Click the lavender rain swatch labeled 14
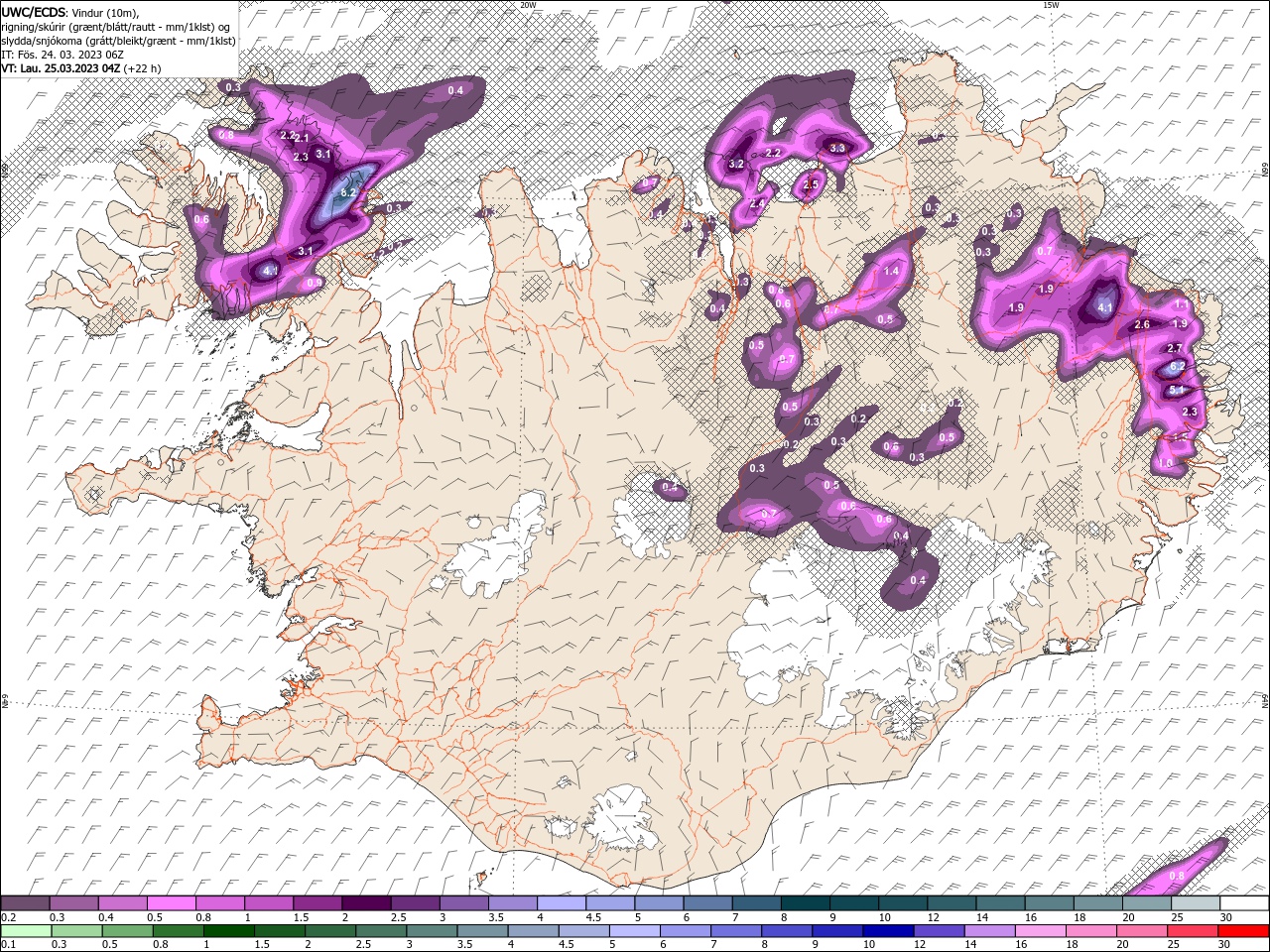 pos(989,930)
